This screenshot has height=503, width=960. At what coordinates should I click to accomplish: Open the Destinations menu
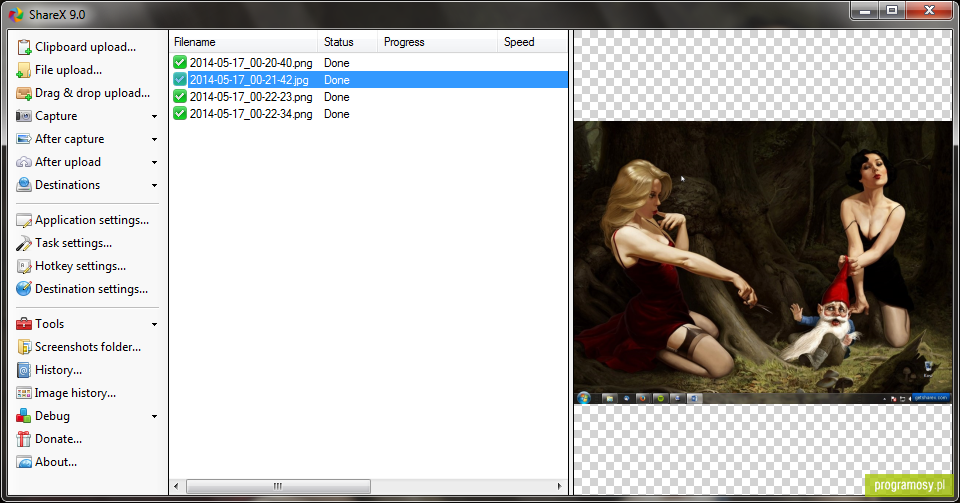(67, 185)
